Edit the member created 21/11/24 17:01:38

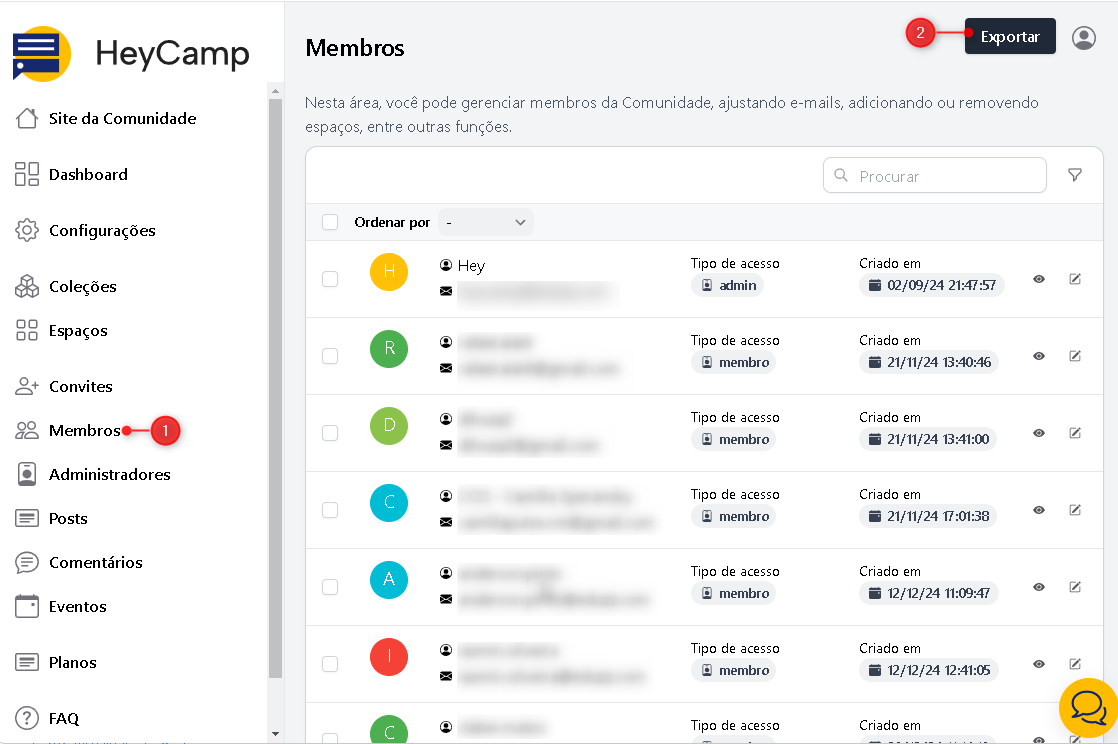coord(1075,510)
